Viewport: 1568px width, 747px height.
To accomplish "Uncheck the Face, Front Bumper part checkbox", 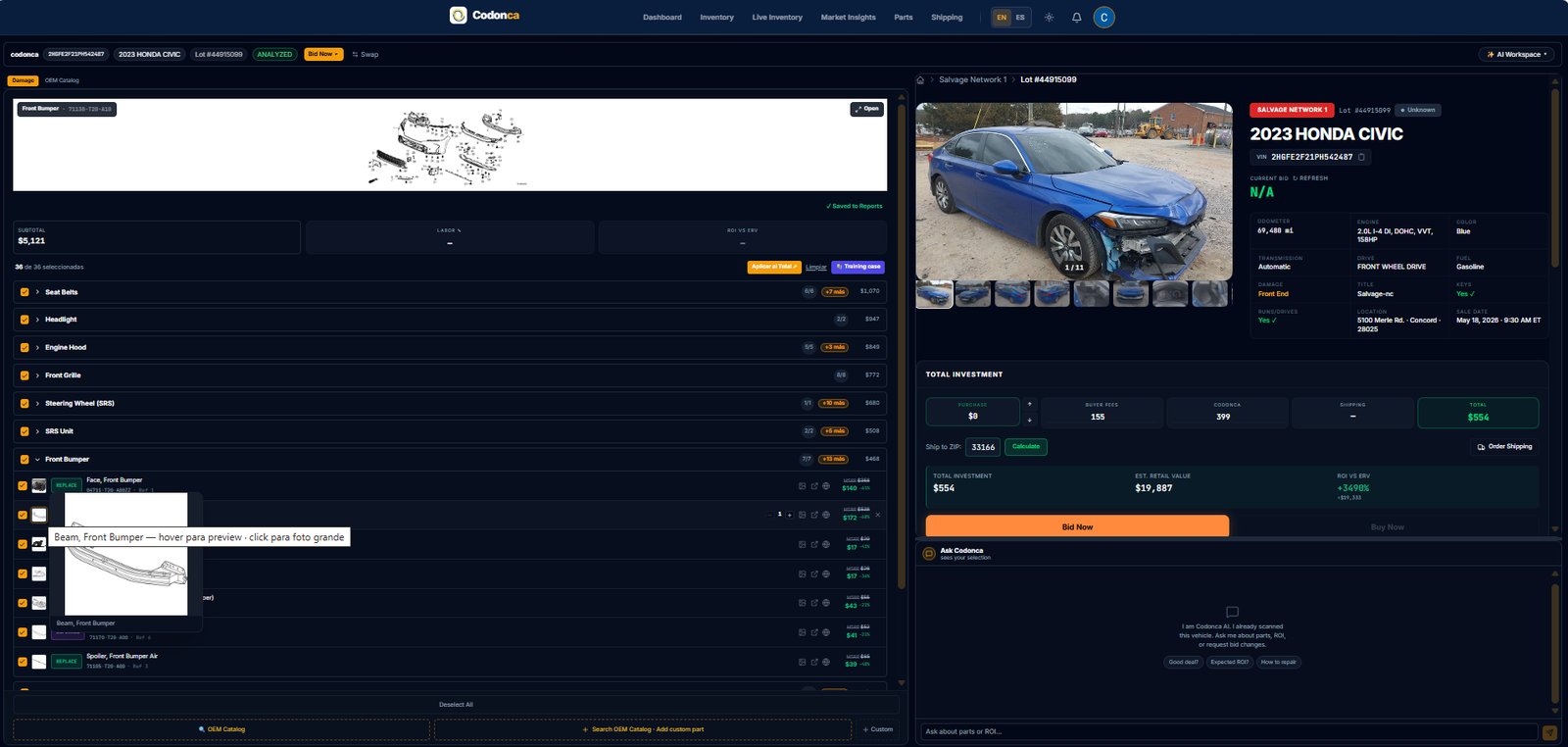I will point(23,485).
